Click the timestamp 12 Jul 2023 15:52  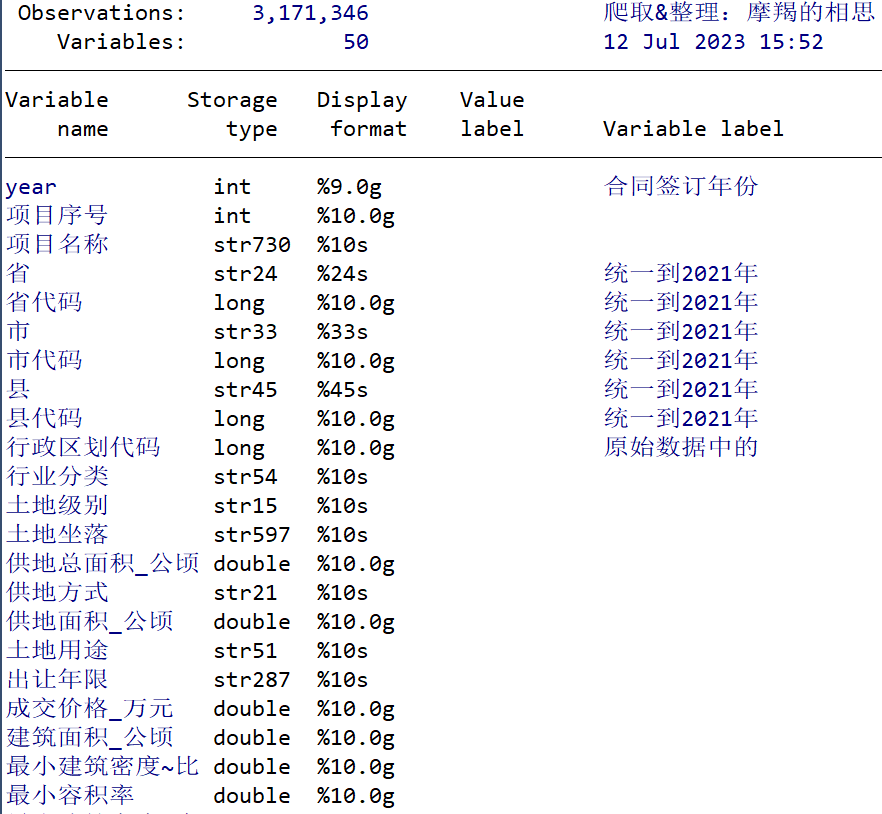[713, 42]
